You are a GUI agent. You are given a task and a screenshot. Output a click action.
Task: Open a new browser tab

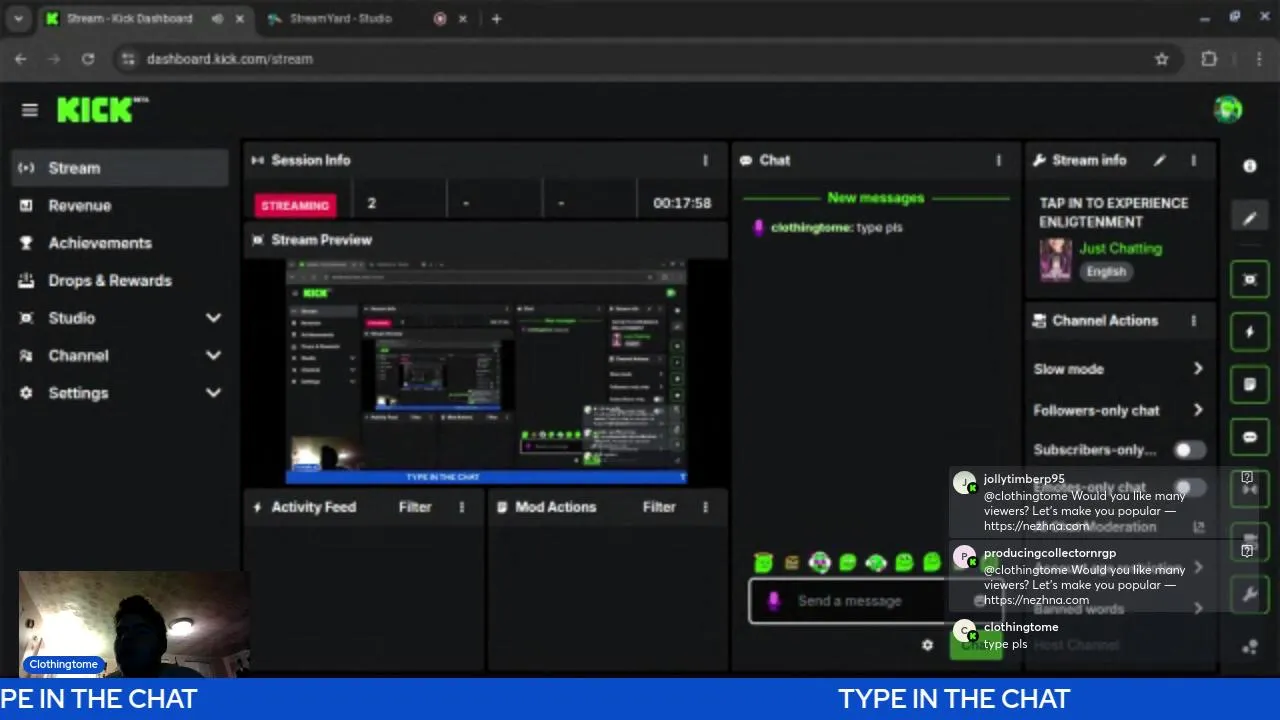coord(496,18)
